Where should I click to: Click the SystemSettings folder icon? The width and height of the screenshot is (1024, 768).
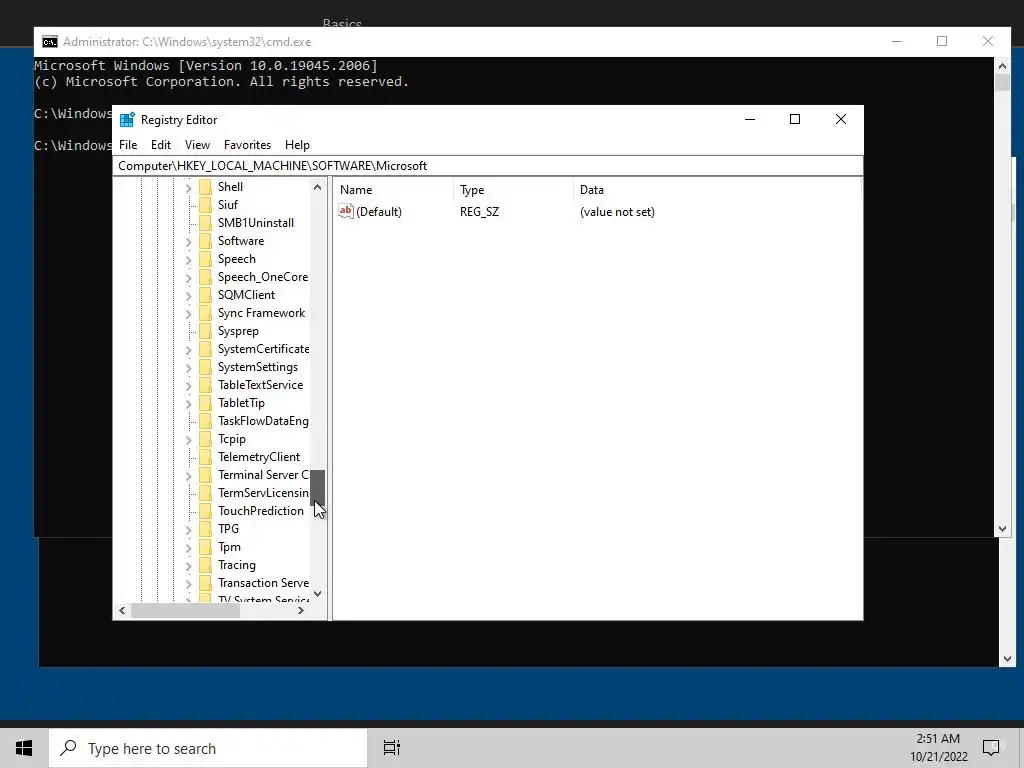tap(205, 367)
